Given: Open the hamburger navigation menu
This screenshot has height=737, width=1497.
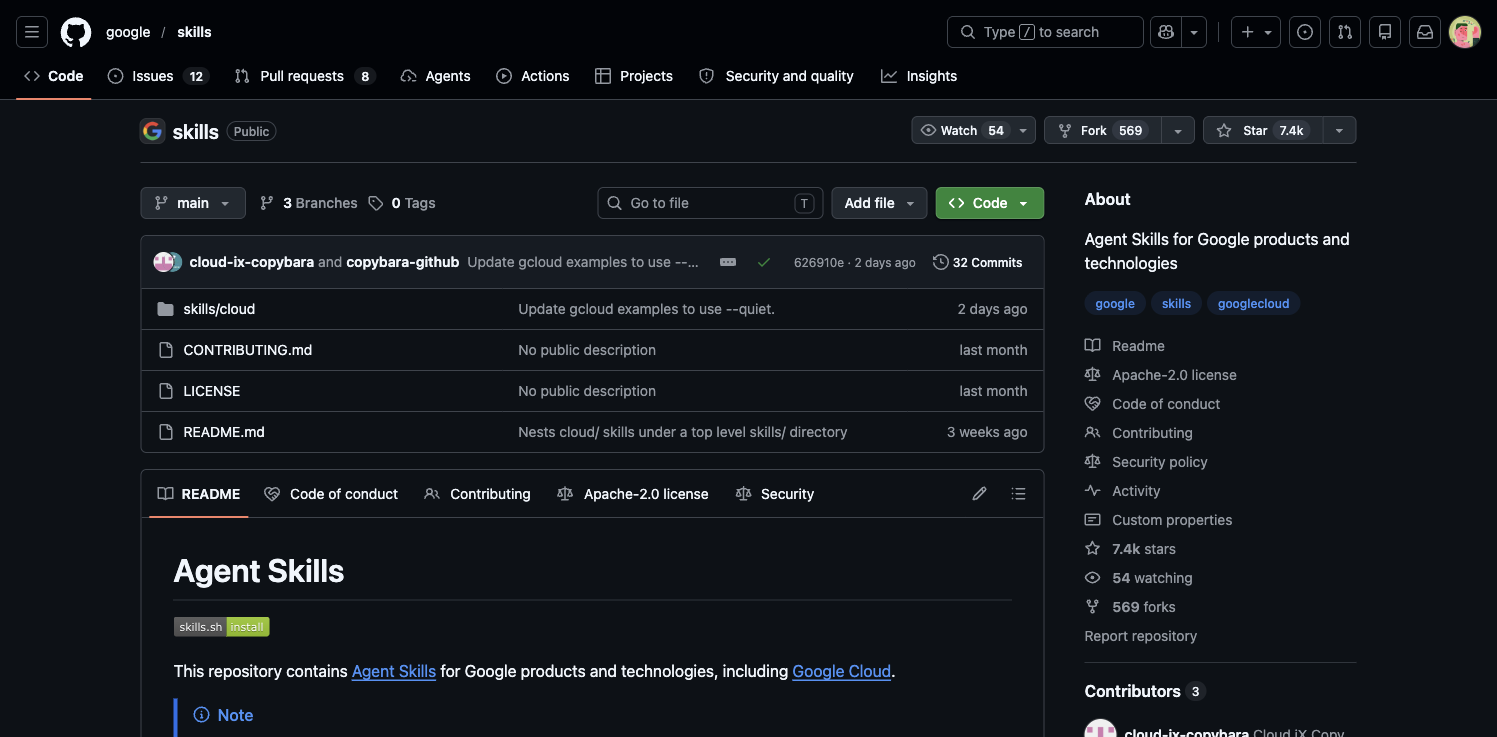Looking at the screenshot, I should pos(32,32).
